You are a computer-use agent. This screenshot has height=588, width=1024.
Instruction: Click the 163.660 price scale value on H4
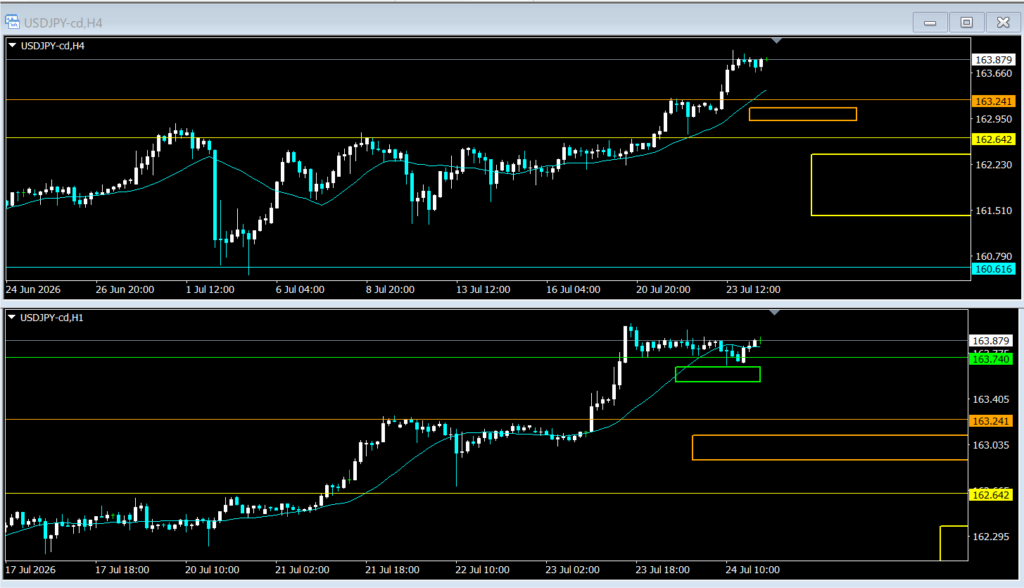pyautogui.click(x=993, y=74)
